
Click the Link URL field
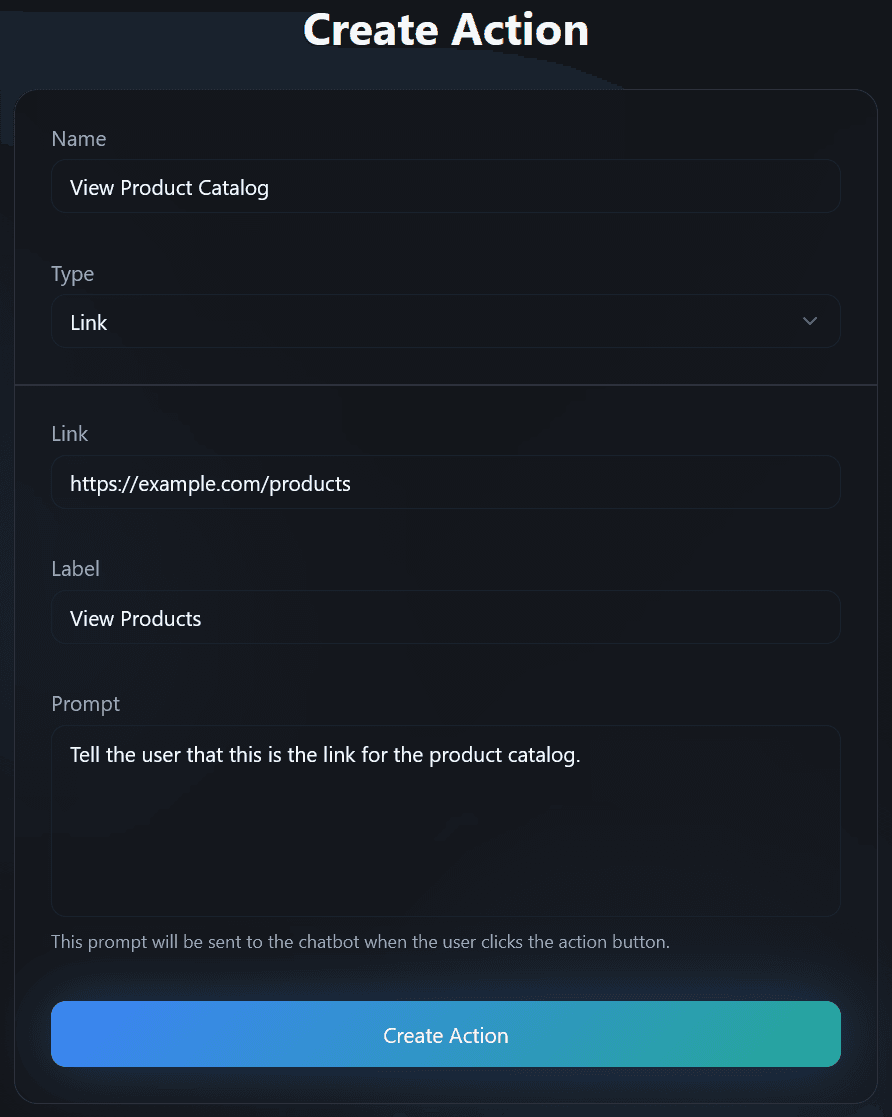(446, 482)
